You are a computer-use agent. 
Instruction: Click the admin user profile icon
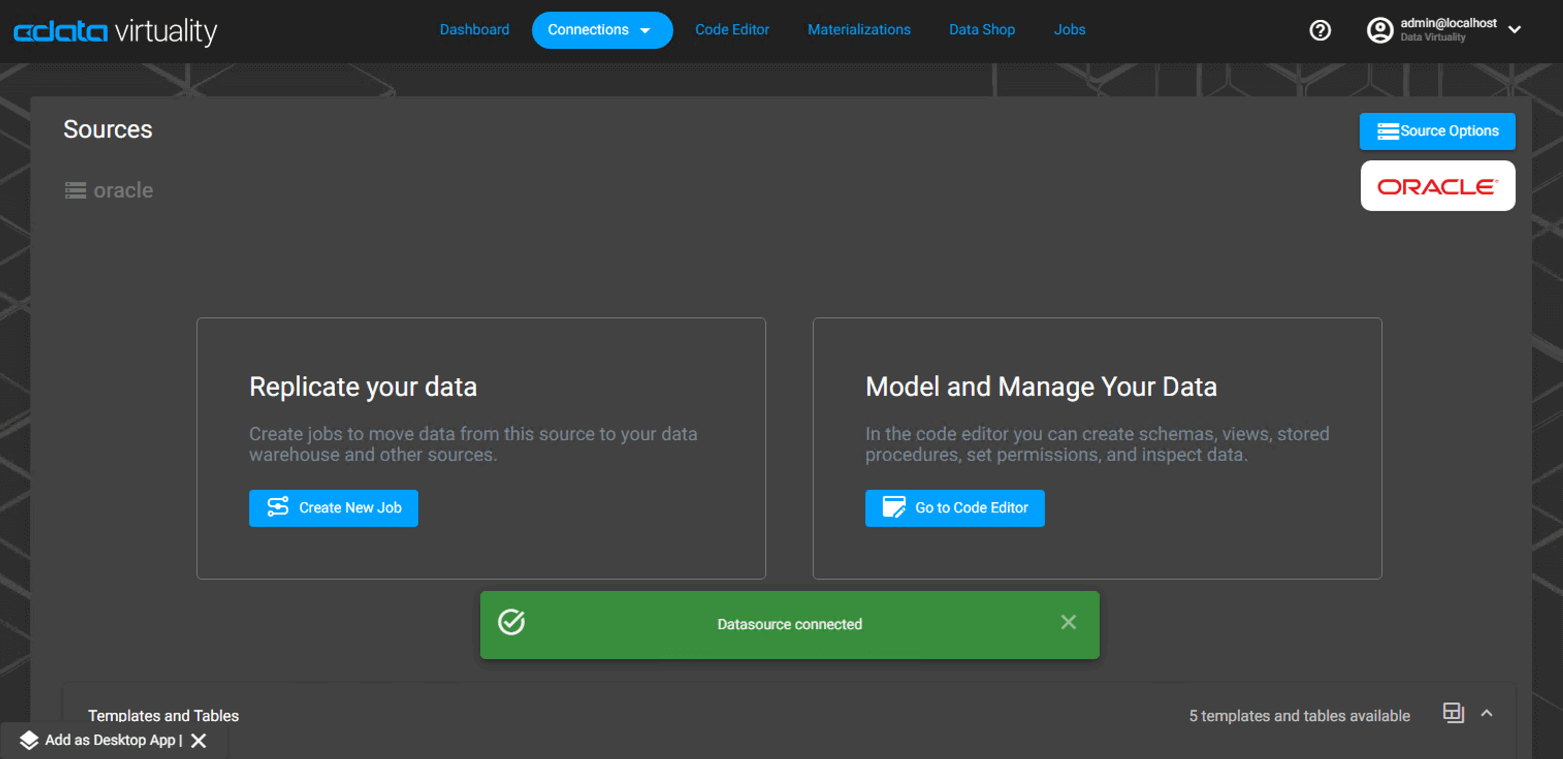[x=1380, y=30]
